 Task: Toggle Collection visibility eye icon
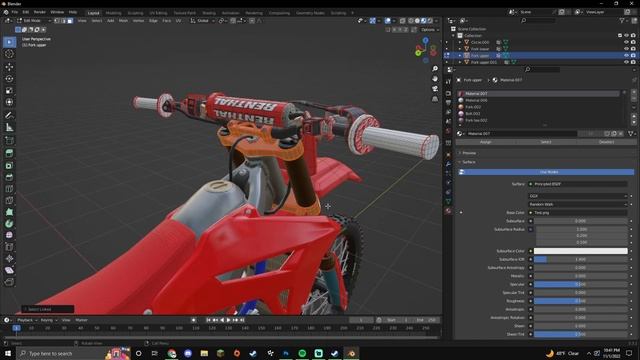point(626,36)
